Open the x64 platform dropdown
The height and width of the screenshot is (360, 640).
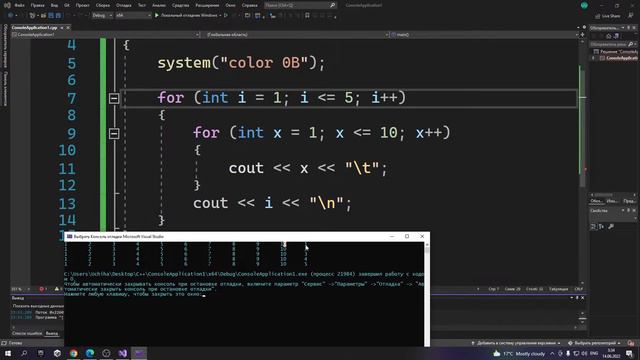coord(133,16)
